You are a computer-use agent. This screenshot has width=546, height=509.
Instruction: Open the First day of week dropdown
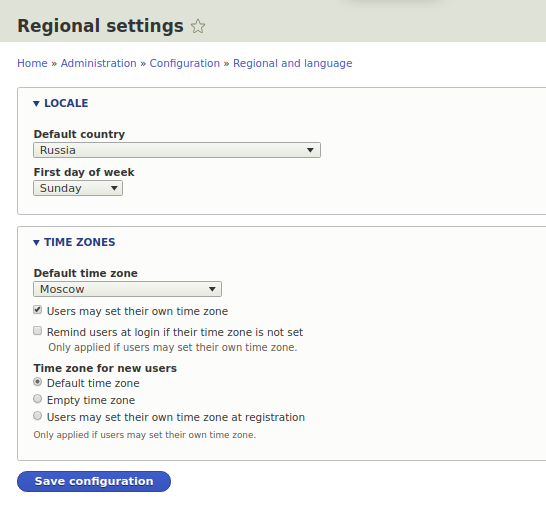(78, 188)
